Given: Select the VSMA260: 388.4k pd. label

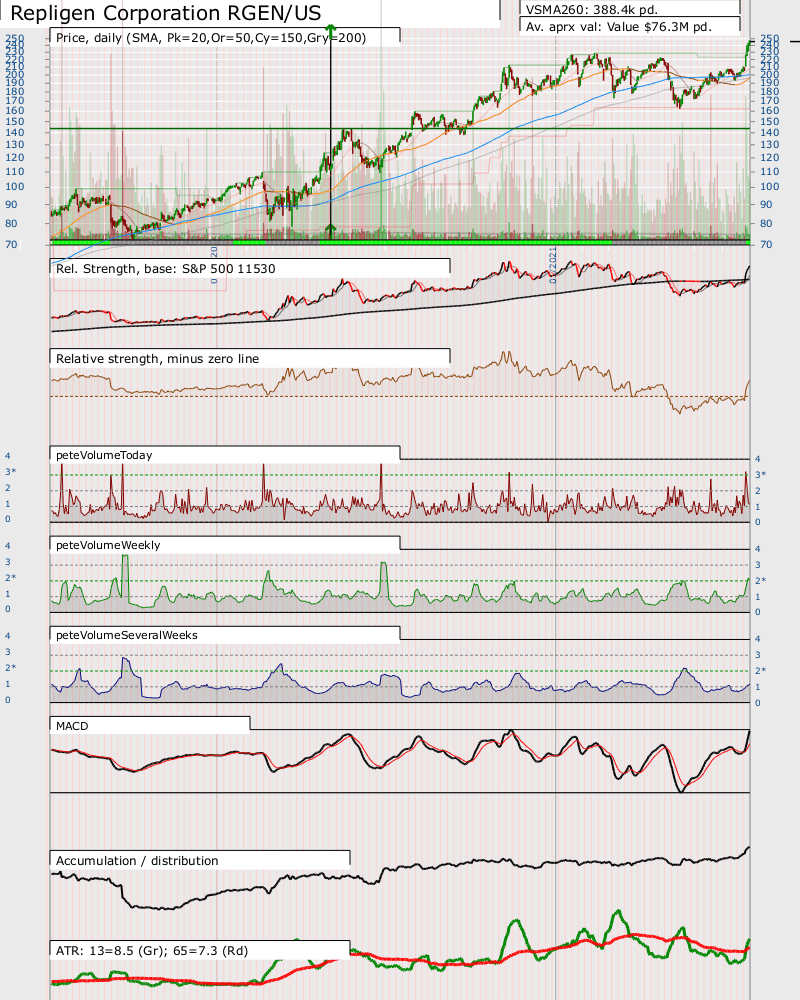Looking at the screenshot, I should coord(591,10).
